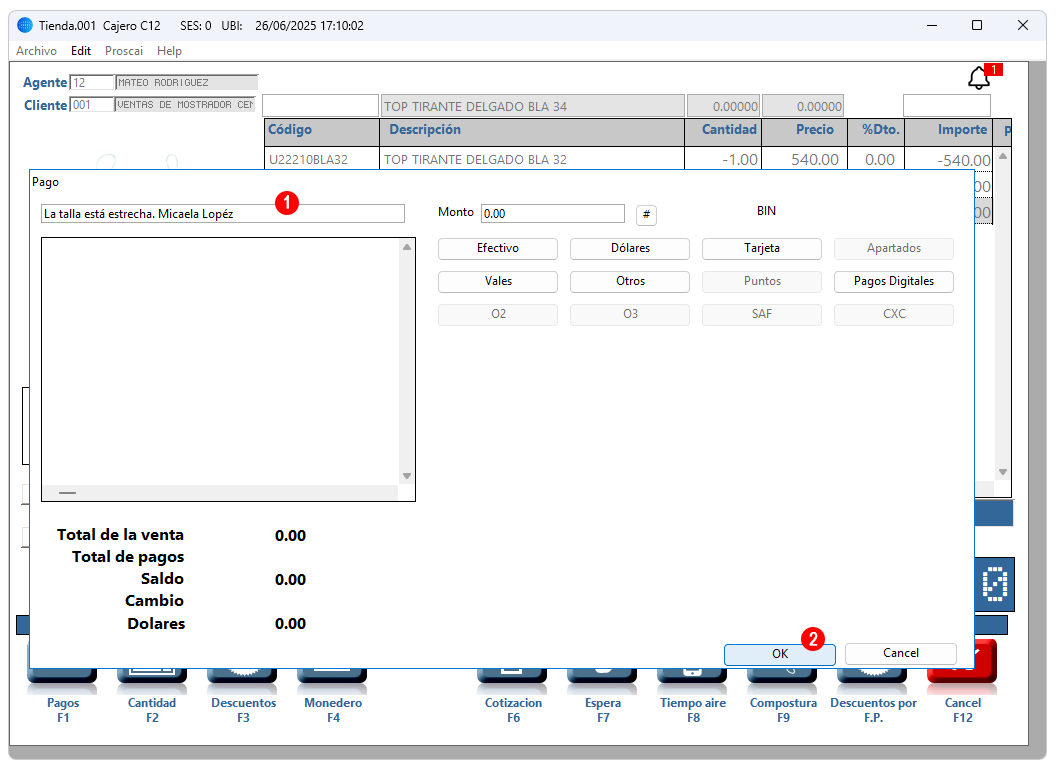Open the Proscai menu
The height and width of the screenshot is (767, 1057).
(x=124, y=51)
